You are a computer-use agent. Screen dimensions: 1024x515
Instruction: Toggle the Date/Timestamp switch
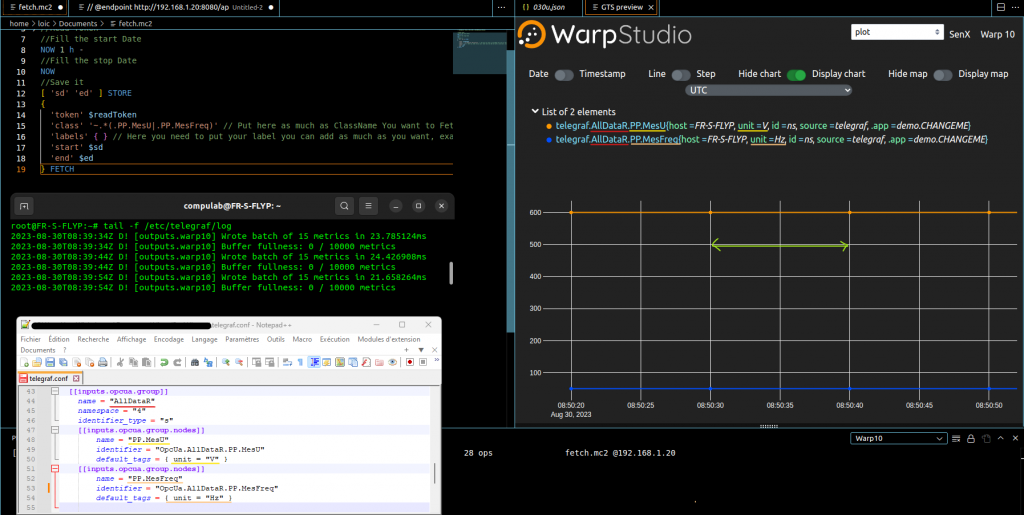coord(564,75)
